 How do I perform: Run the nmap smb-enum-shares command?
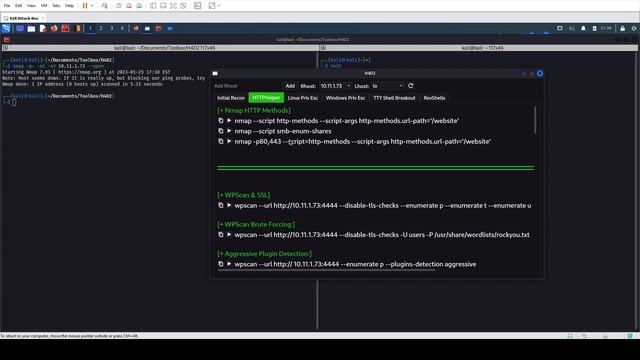pyautogui.click(x=229, y=131)
